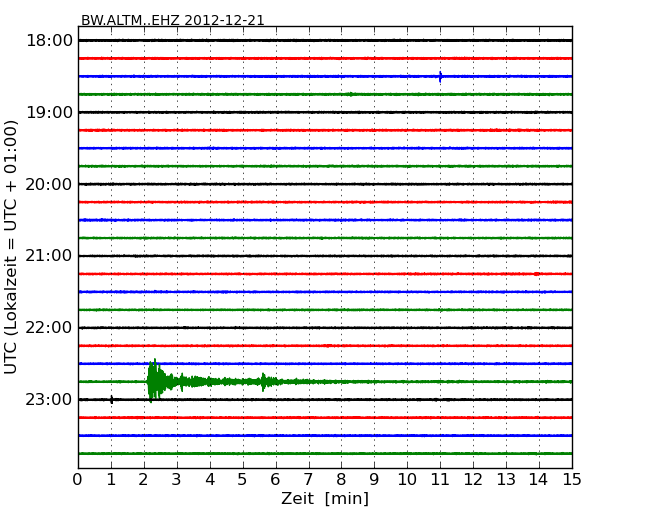Click the secondary green wave arrival near minute 5.6
This screenshot has height=520, width=650.
click(264, 382)
